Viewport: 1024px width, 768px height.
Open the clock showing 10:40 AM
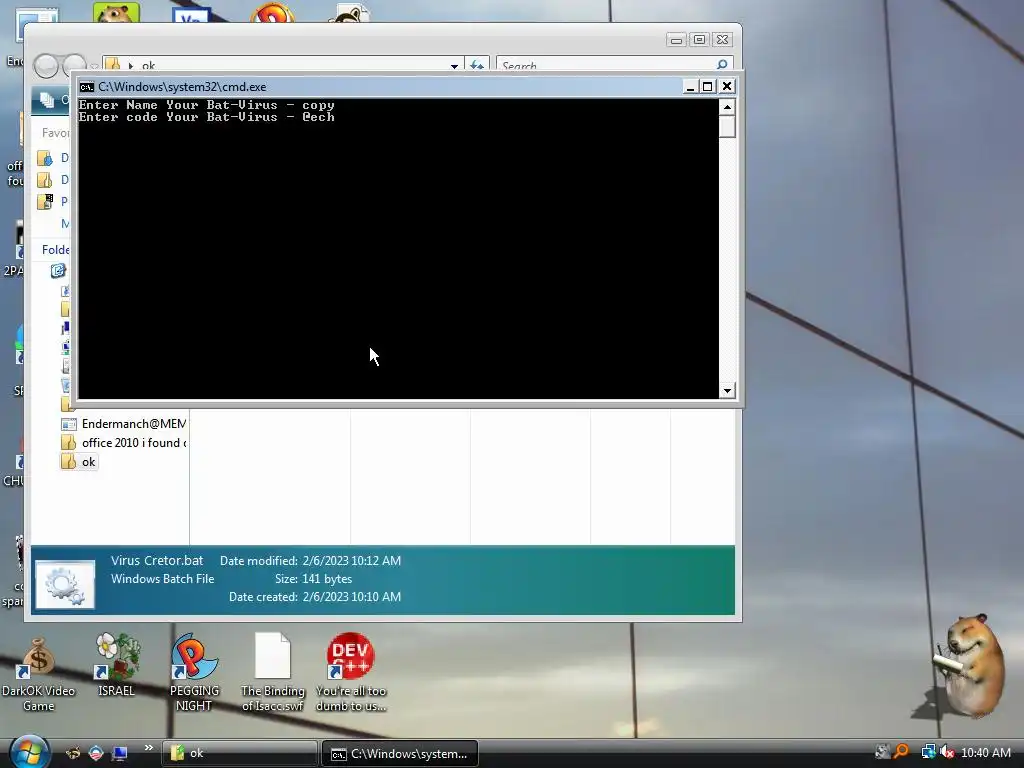tap(986, 753)
